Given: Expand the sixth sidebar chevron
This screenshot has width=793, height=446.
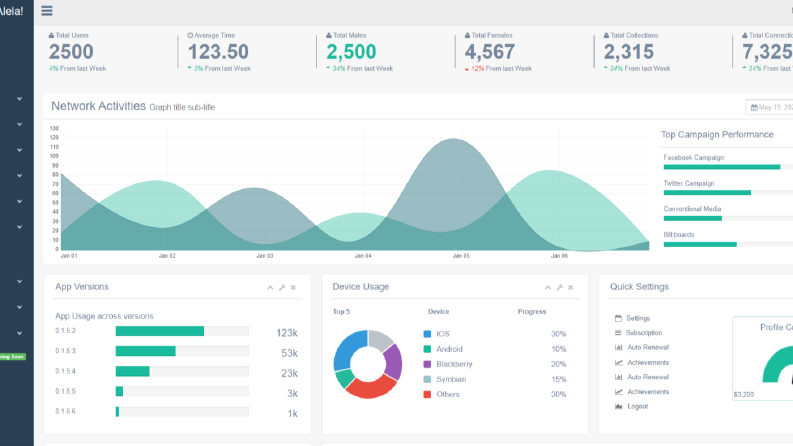Looking at the screenshot, I should [20, 227].
